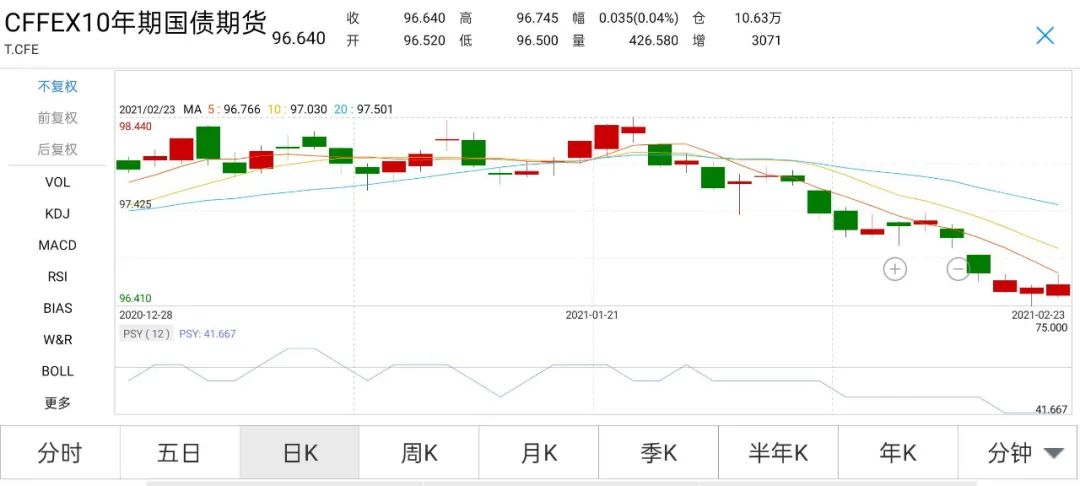
Task: Click the CFFEX10年期国债期货 title
Action: (x=135, y=23)
